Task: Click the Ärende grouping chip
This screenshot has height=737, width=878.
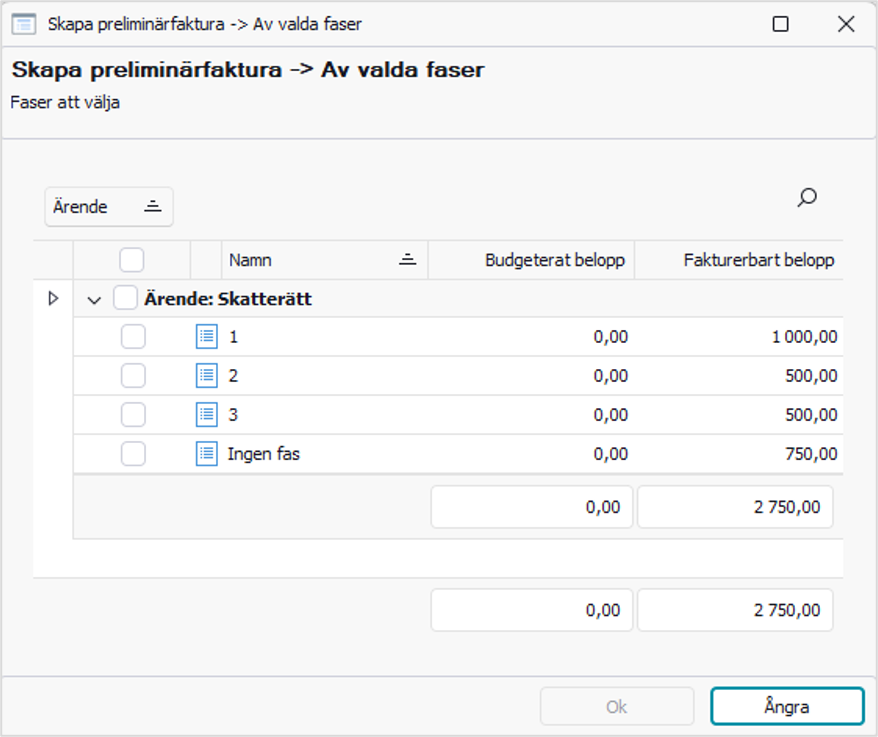Action: click(x=109, y=207)
